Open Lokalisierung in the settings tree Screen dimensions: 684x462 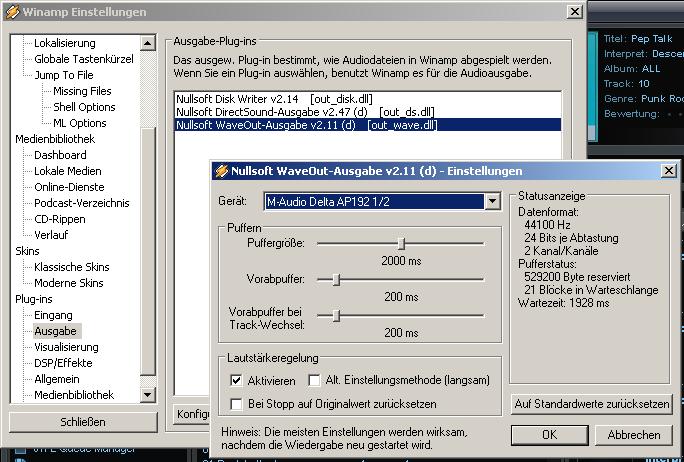65,43
